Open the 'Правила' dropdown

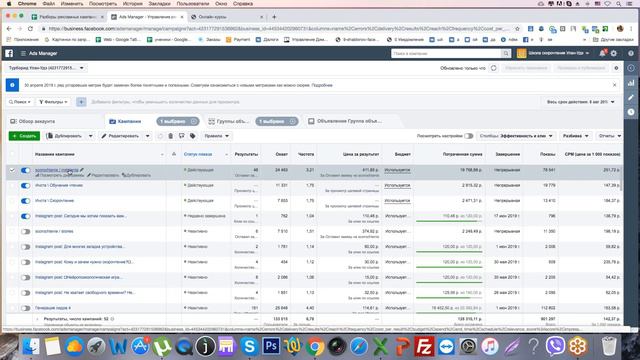216,136
